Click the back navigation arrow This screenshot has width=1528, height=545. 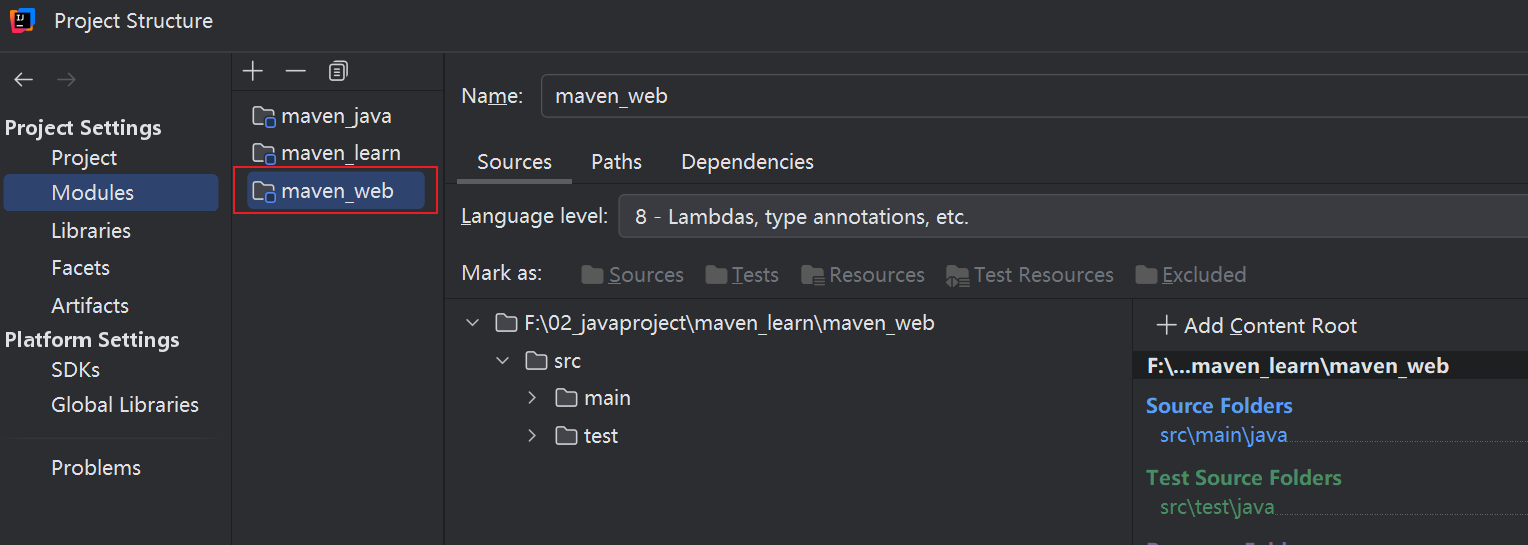(24, 80)
